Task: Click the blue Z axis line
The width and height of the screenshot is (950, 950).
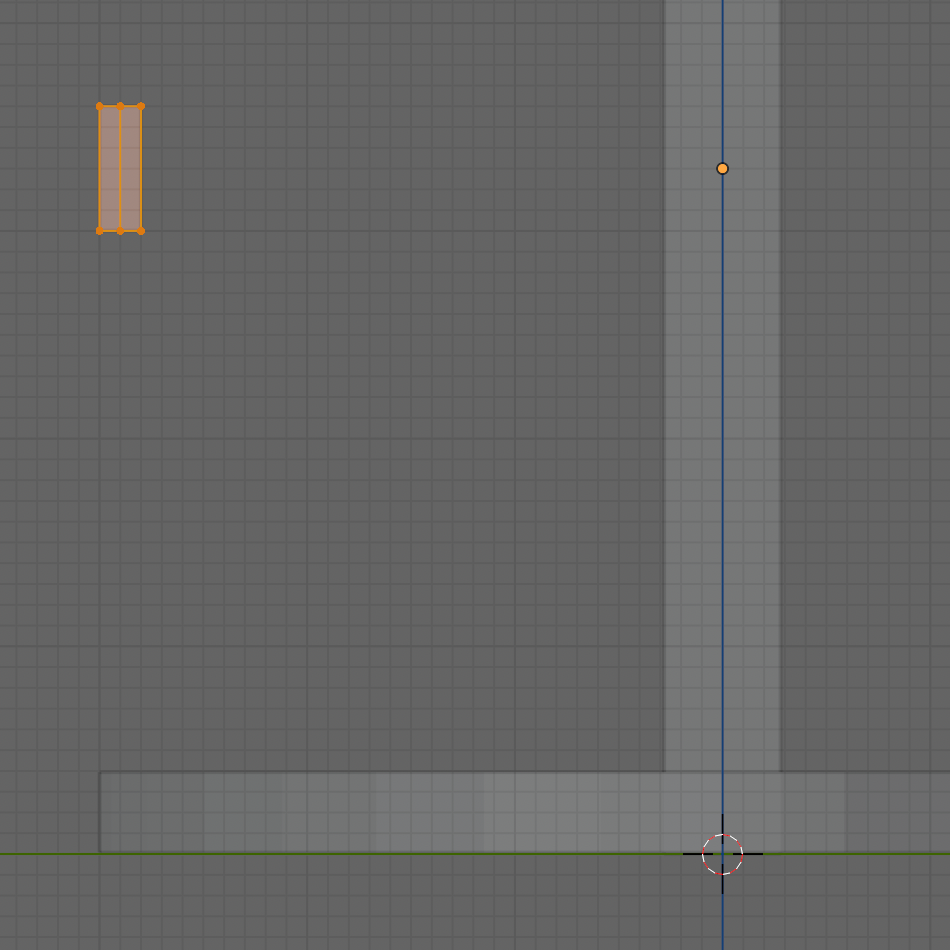Action: click(x=723, y=500)
